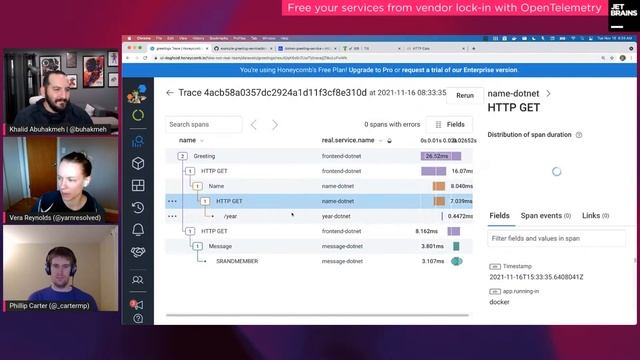Open the Chrome menu in macOS menu bar

[x=143, y=38]
